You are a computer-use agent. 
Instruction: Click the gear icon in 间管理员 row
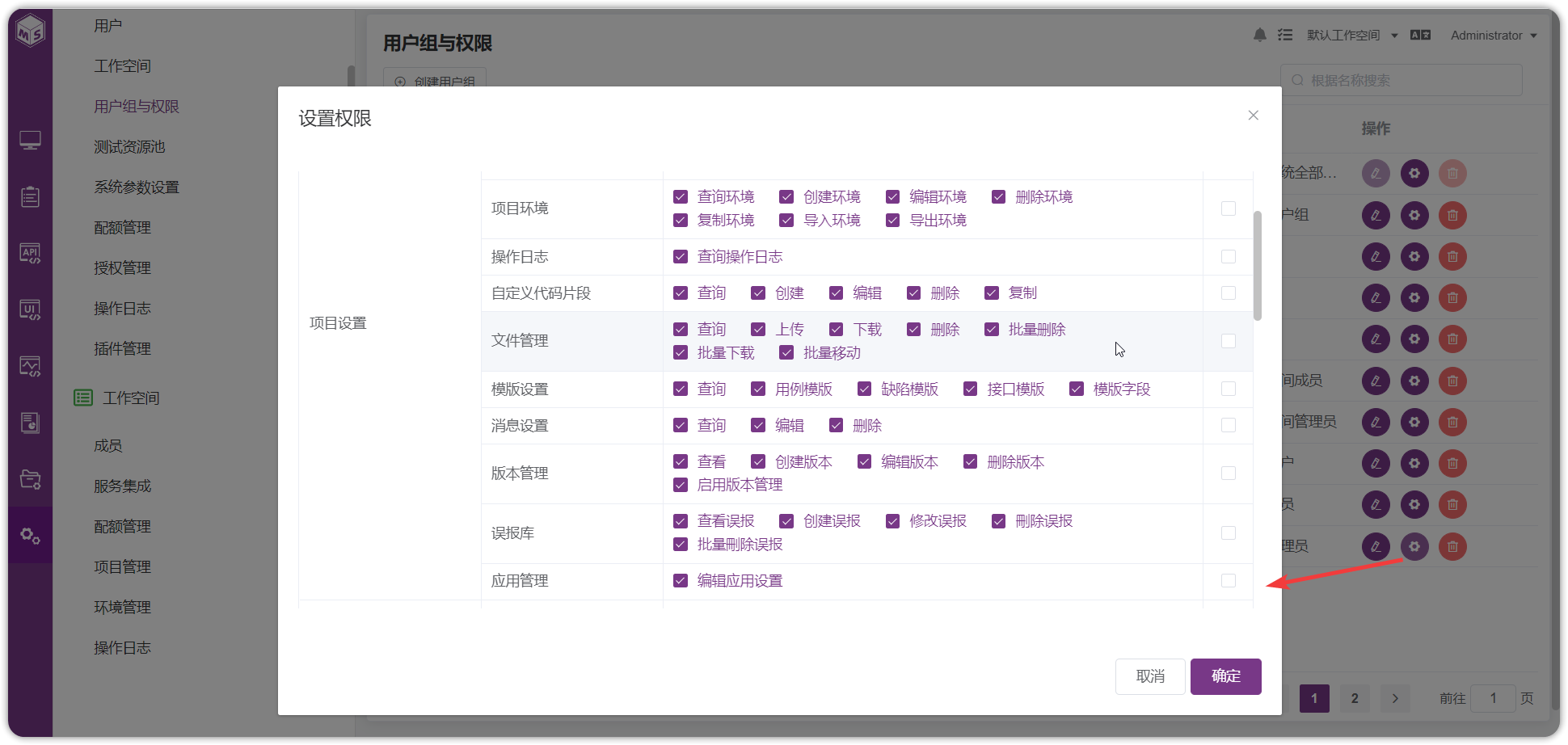pos(1414,422)
